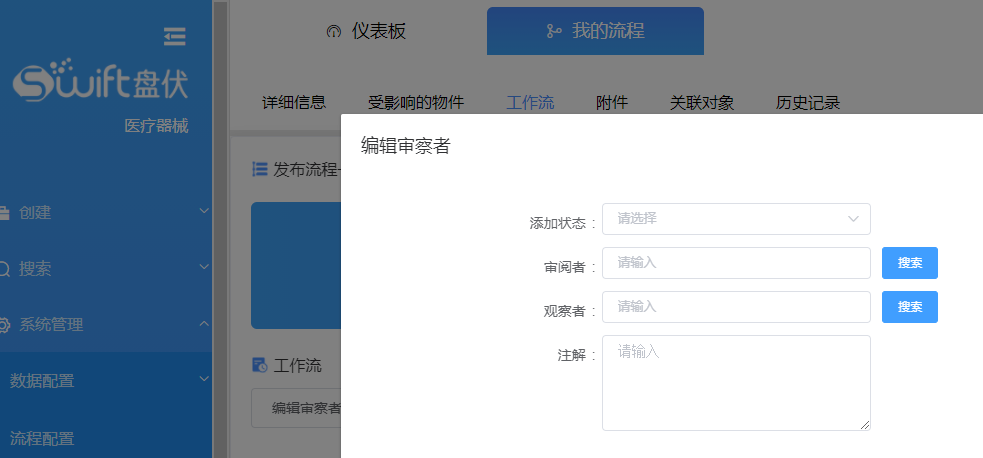This screenshot has width=983, height=458.
Task: Click the 我的流程 branch icon
Action: [554, 32]
